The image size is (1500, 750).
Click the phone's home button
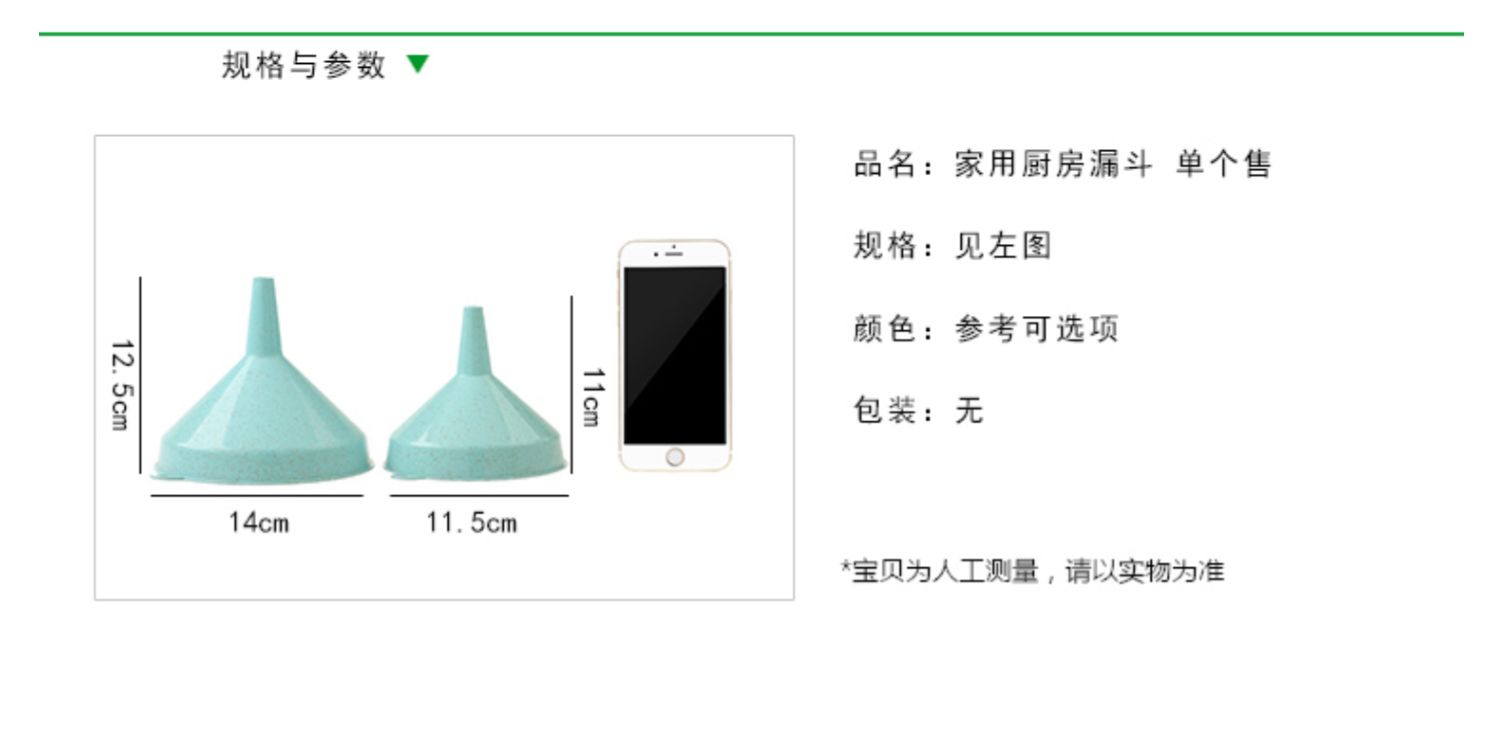click(x=675, y=457)
